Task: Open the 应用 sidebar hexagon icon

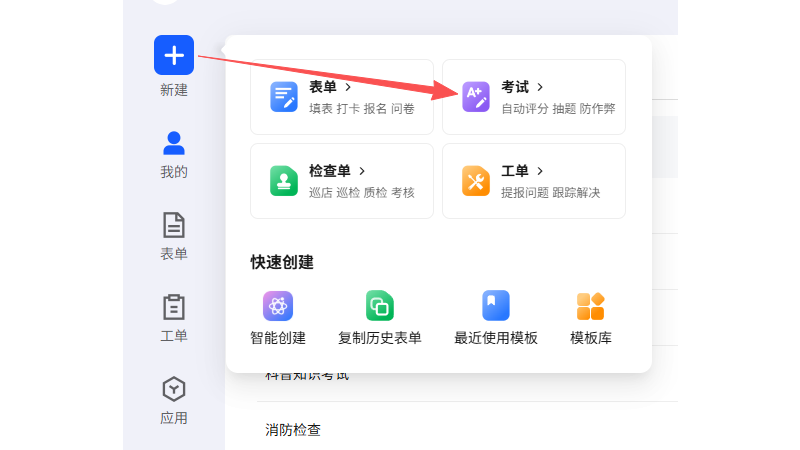Action: point(174,389)
